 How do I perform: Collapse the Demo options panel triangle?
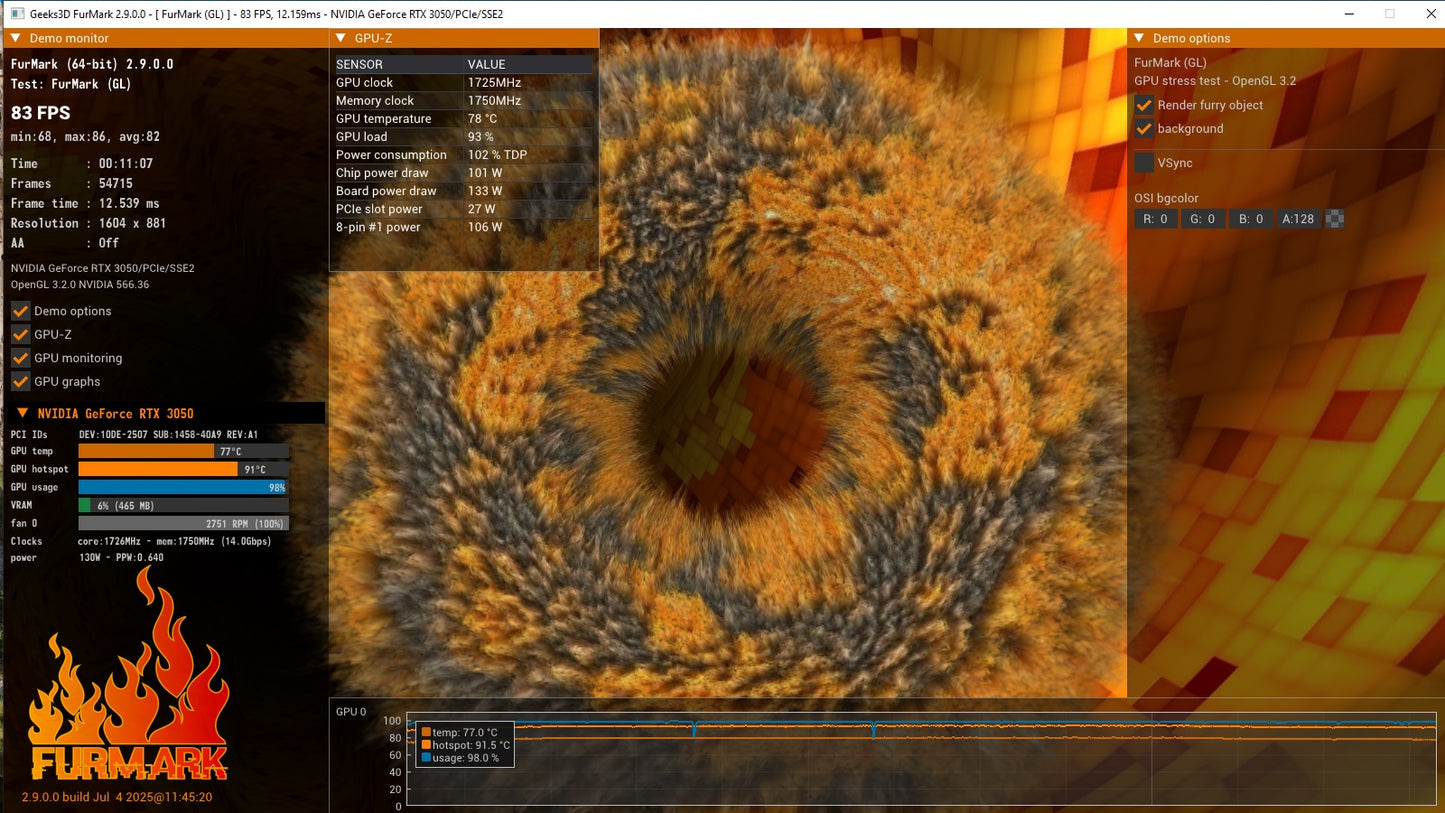point(1138,38)
